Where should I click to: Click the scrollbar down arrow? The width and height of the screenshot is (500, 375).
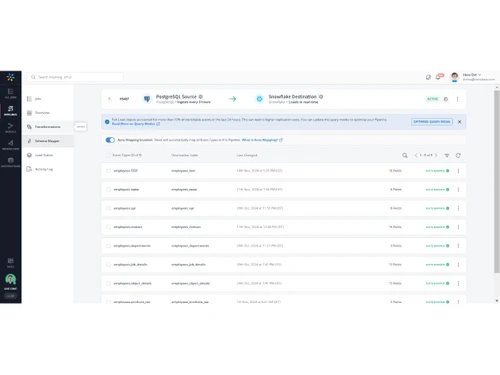497,301
